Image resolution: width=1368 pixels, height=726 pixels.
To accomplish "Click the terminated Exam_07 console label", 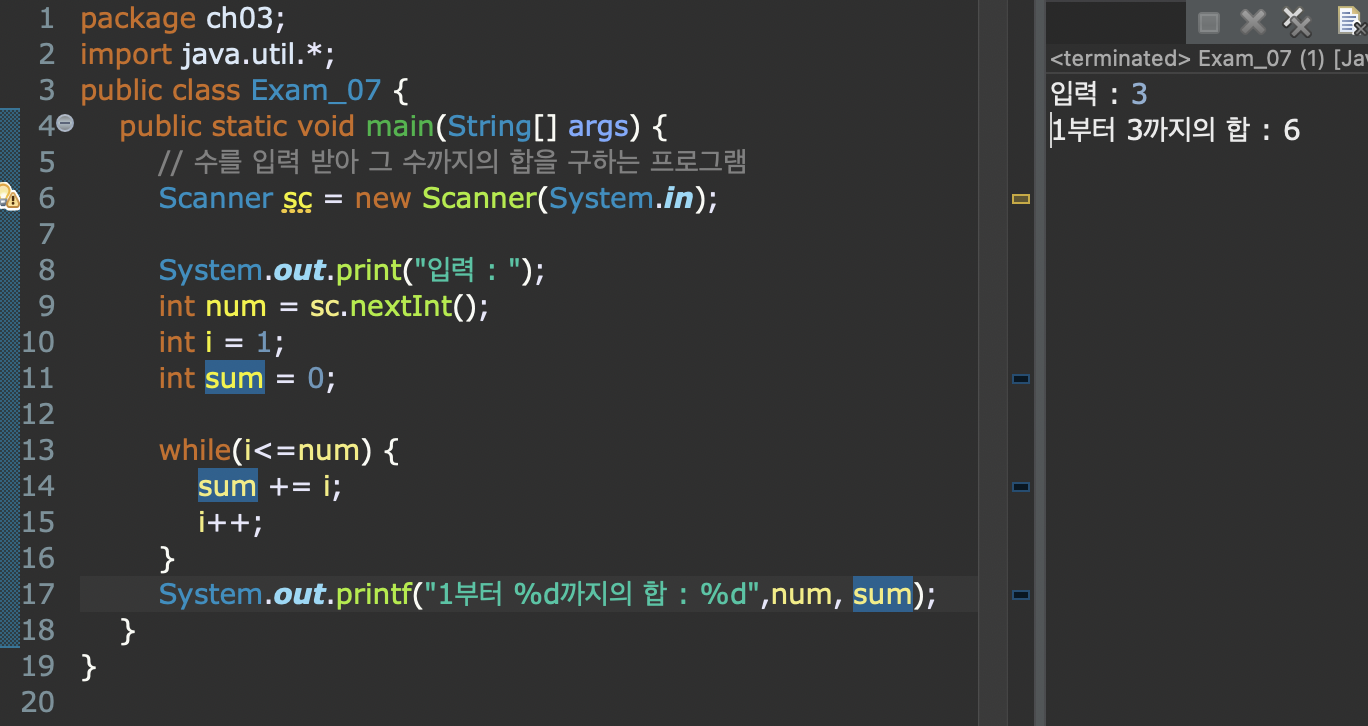I will (1209, 59).
